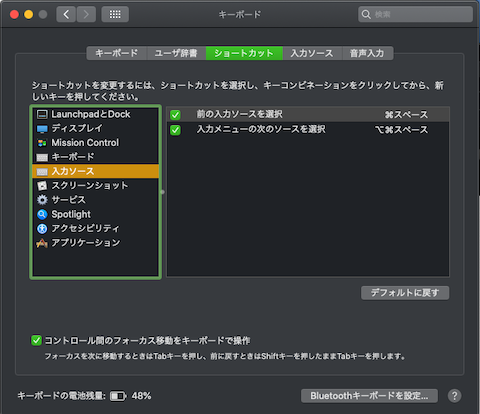Click the ディスプレイ monitor icon
Screen dimensions: 480x414
click(x=42, y=129)
